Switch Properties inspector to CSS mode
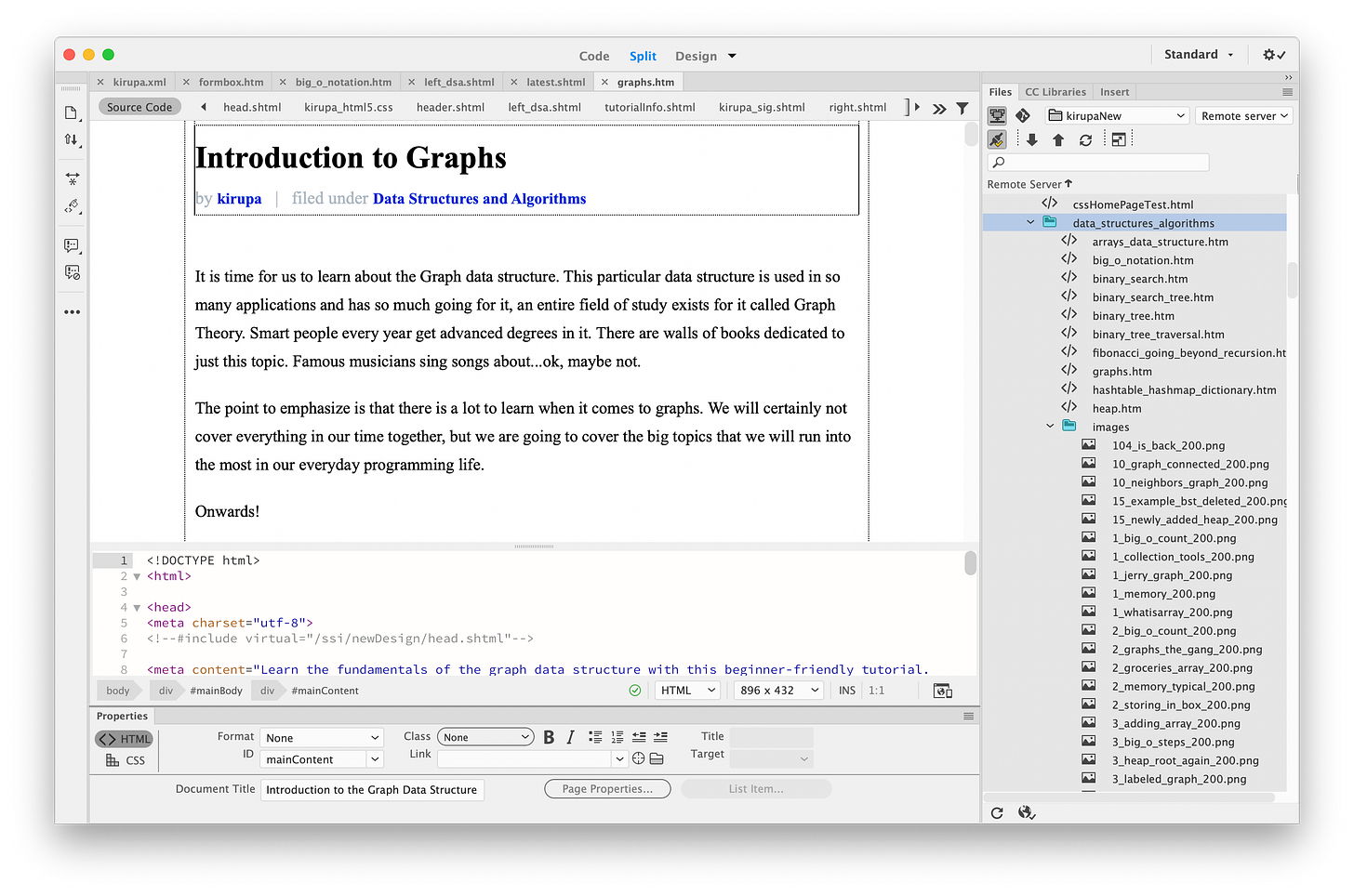 tap(126, 760)
